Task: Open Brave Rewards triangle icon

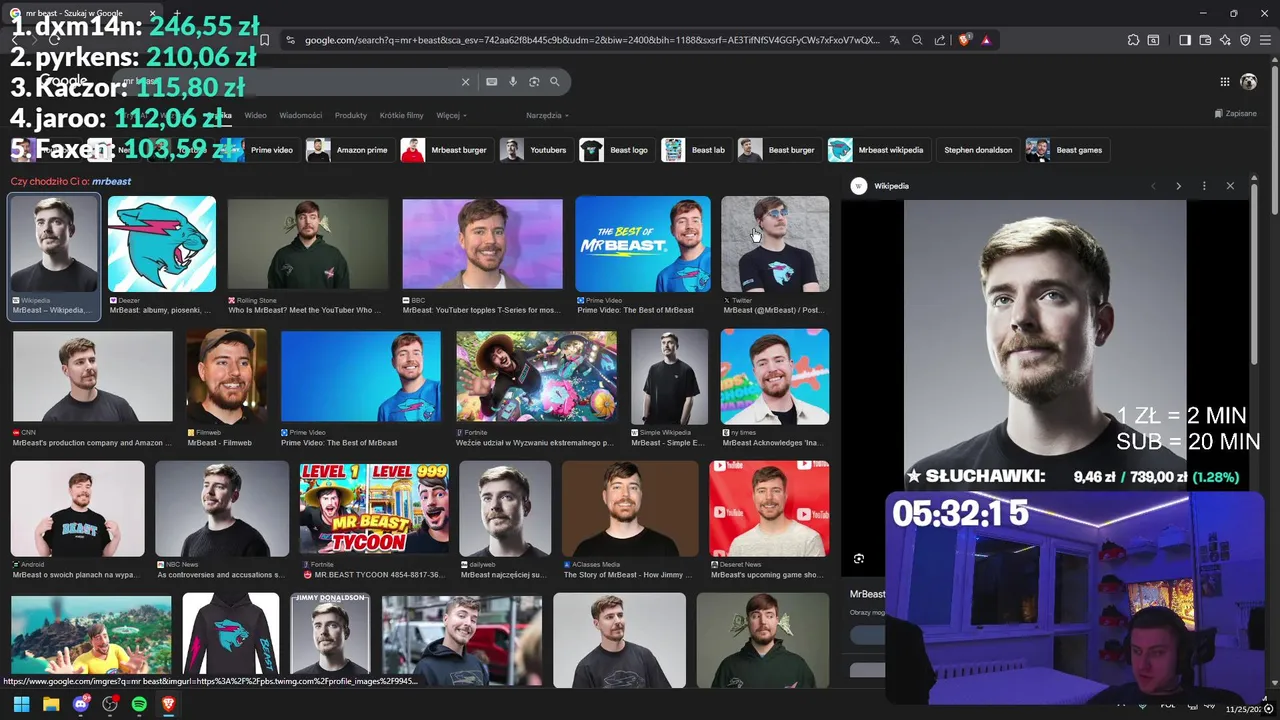Action: (986, 40)
